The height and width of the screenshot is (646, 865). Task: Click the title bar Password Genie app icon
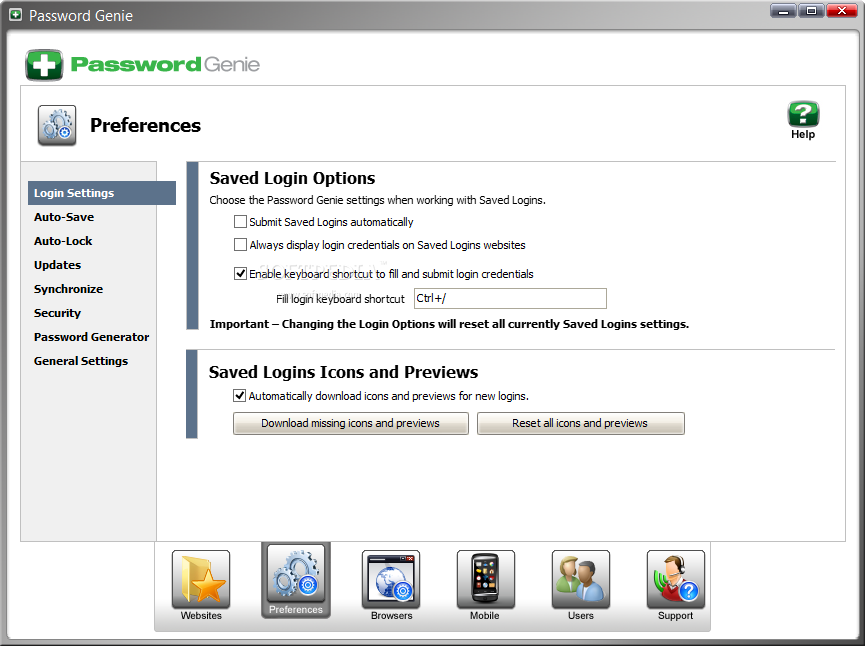pos(15,15)
